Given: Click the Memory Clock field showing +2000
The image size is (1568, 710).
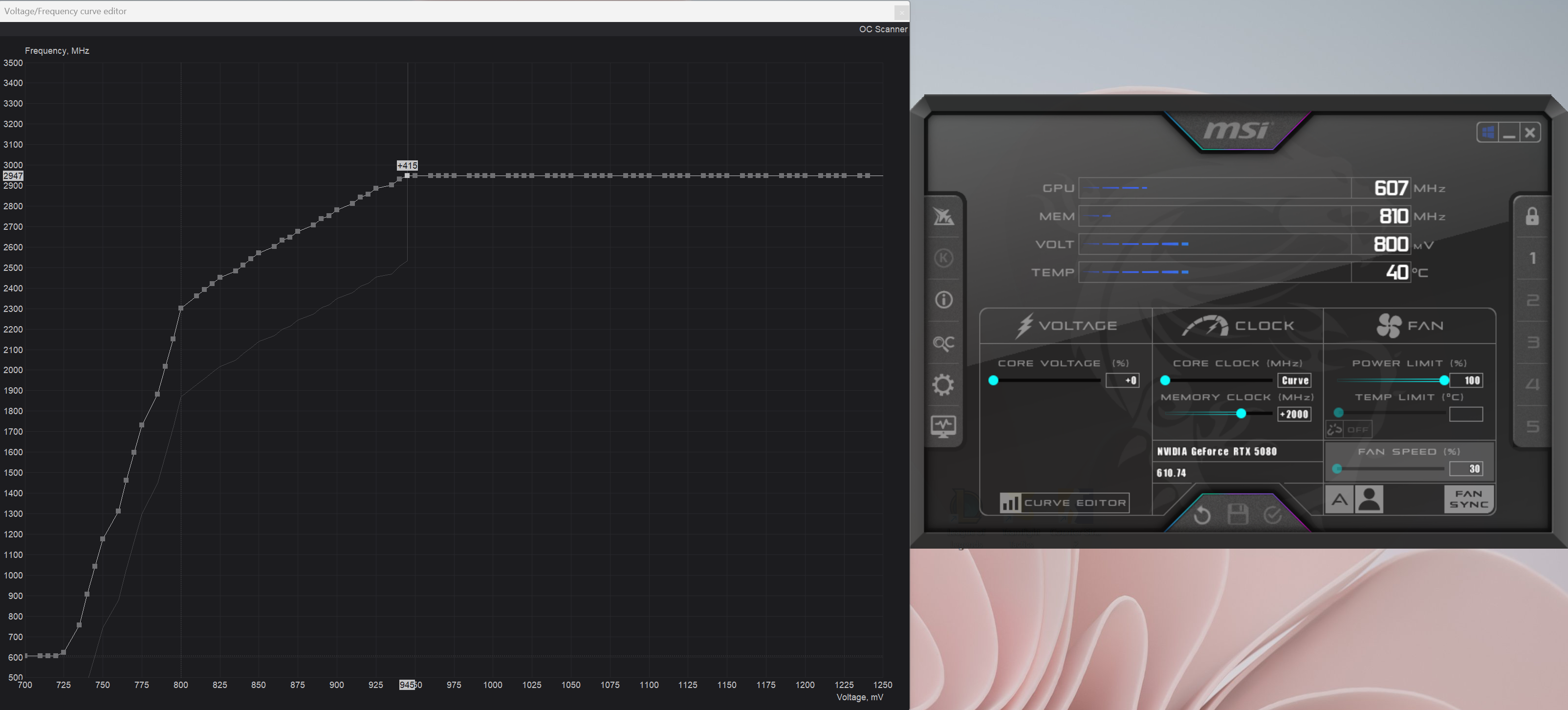Looking at the screenshot, I should [1295, 414].
